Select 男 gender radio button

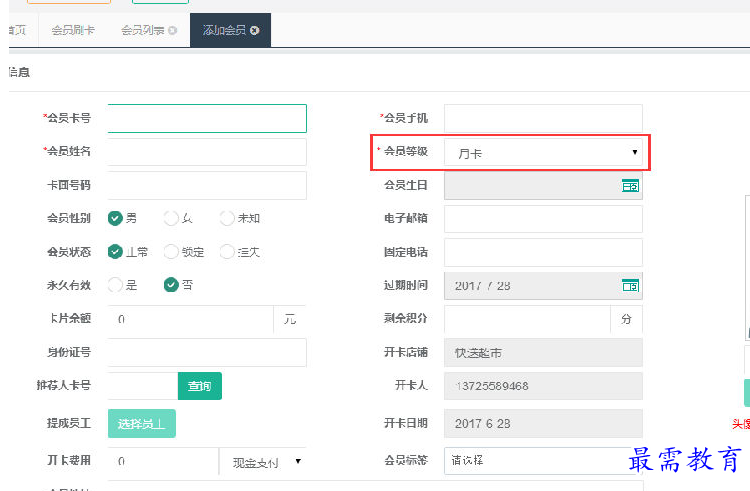pos(115,218)
